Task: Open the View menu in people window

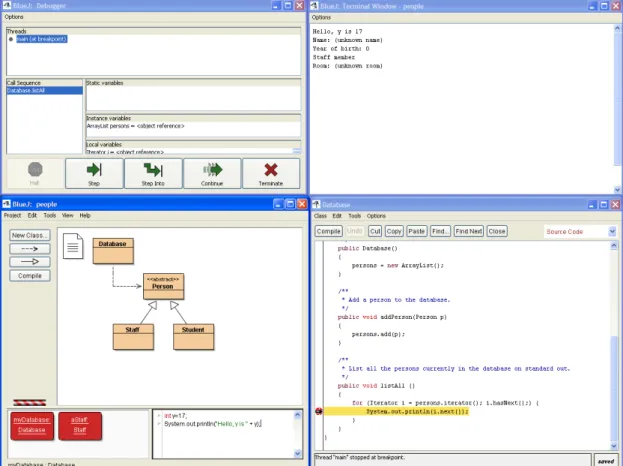Action: [x=68, y=215]
